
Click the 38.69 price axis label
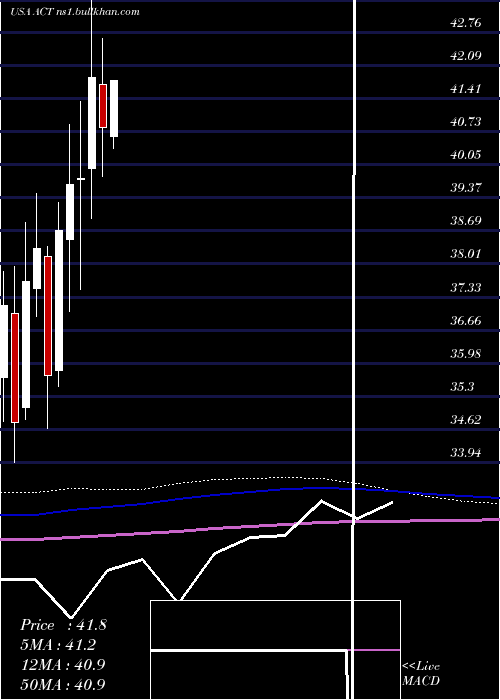pyautogui.click(x=466, y=221)
